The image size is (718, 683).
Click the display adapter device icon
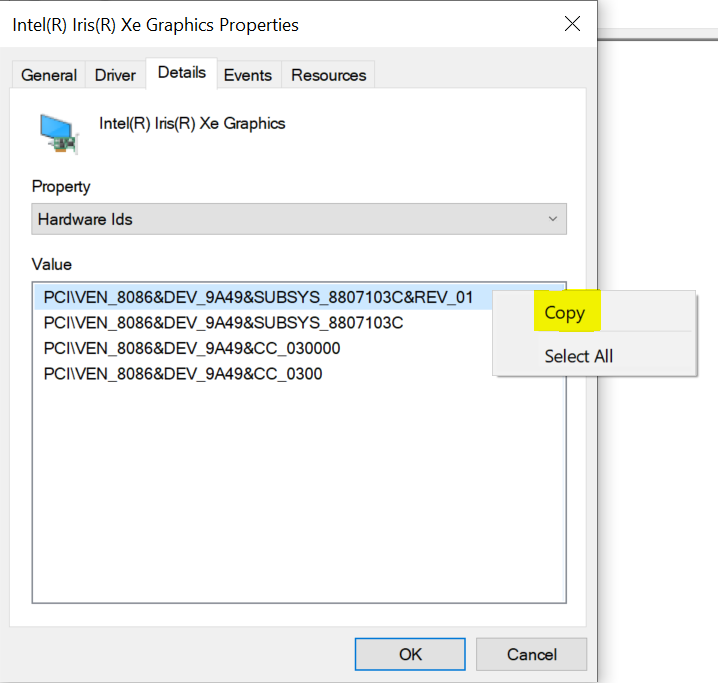[x=59, y=134]
